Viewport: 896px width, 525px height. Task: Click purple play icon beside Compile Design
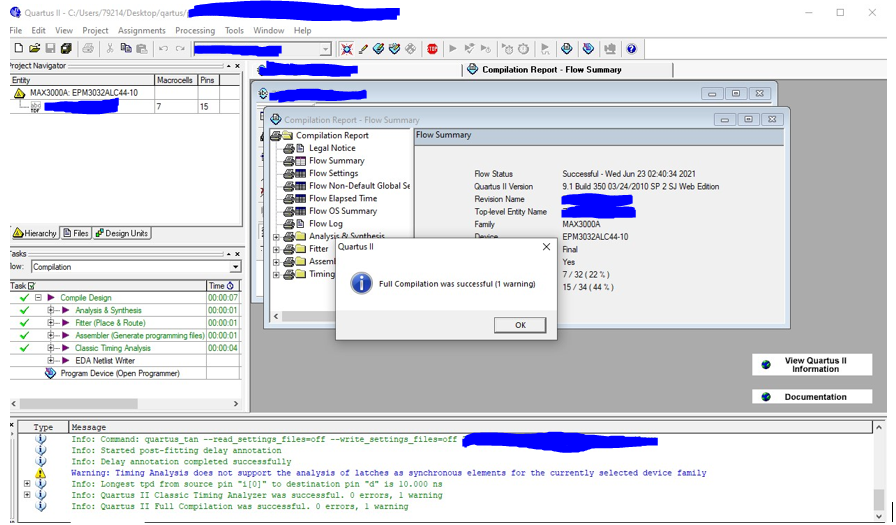(x=51, y=298)
